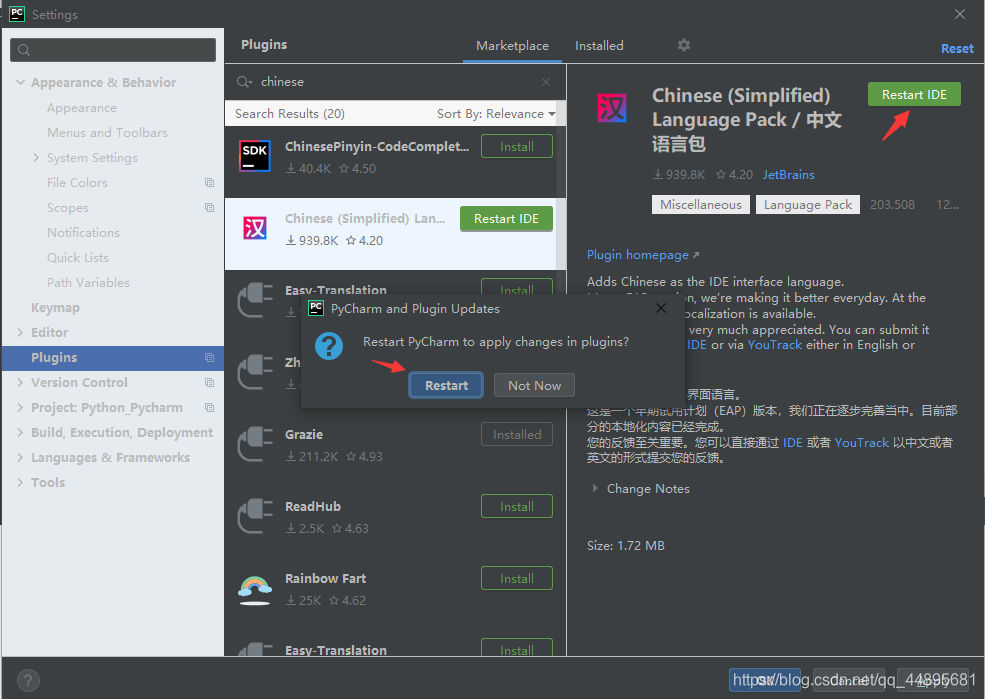Expand the Editor settings section
Image resolution: width=985 pixels, height=699 pixels.
tap(19, 332)
